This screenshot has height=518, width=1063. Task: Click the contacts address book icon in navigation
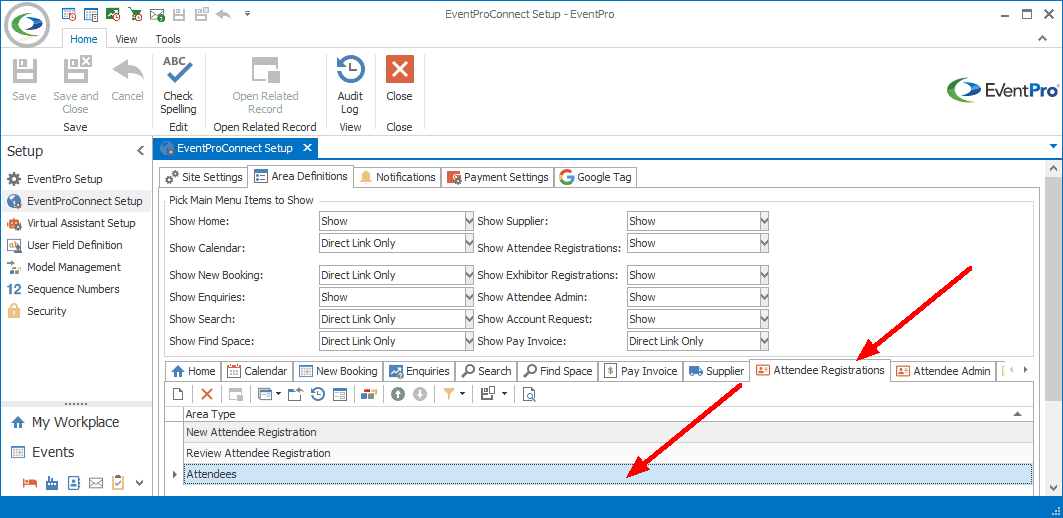(74, 483)
